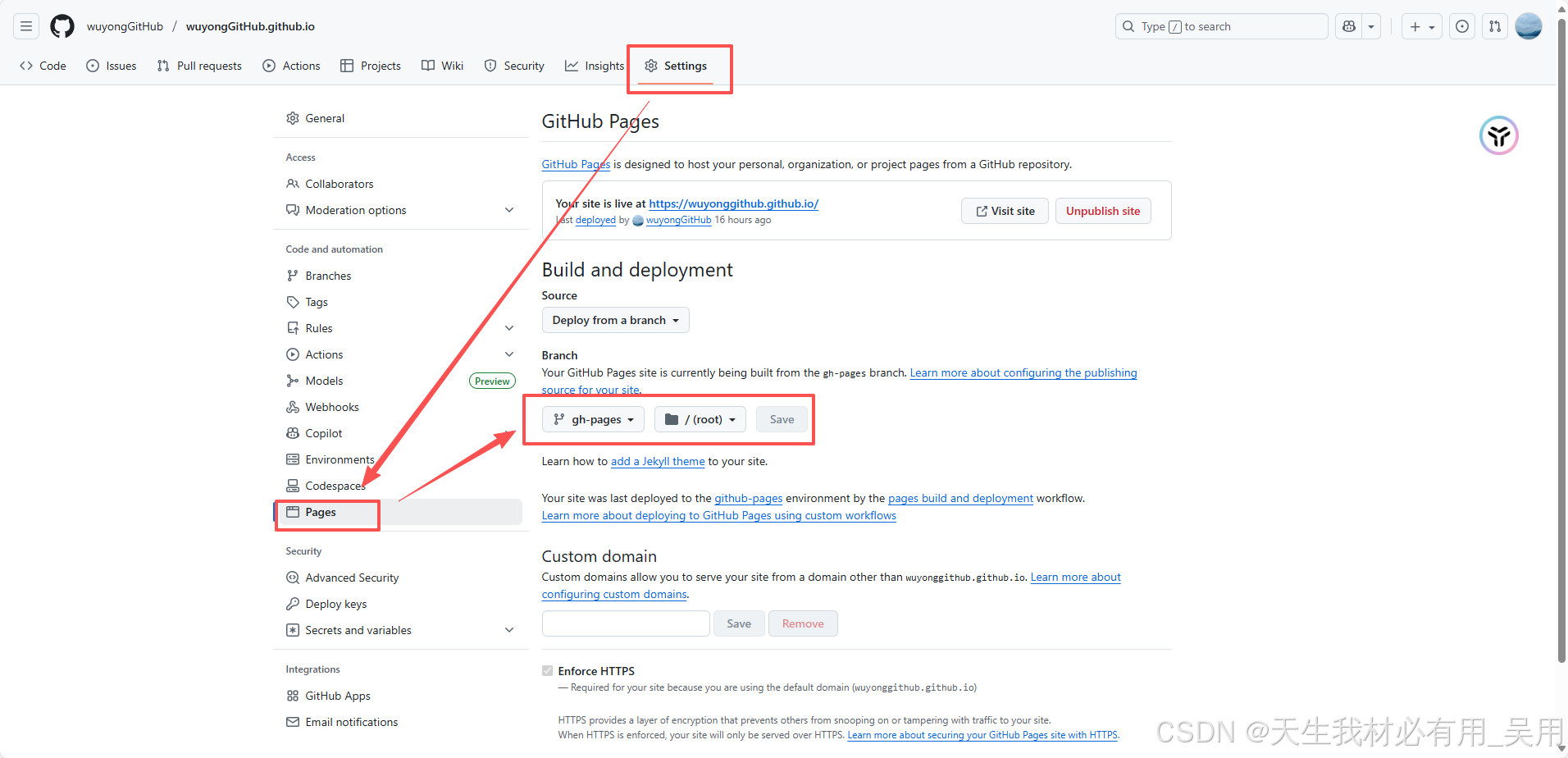Open the hamburger navigation menu
The image size is (1568, 758).
(26, 26)
